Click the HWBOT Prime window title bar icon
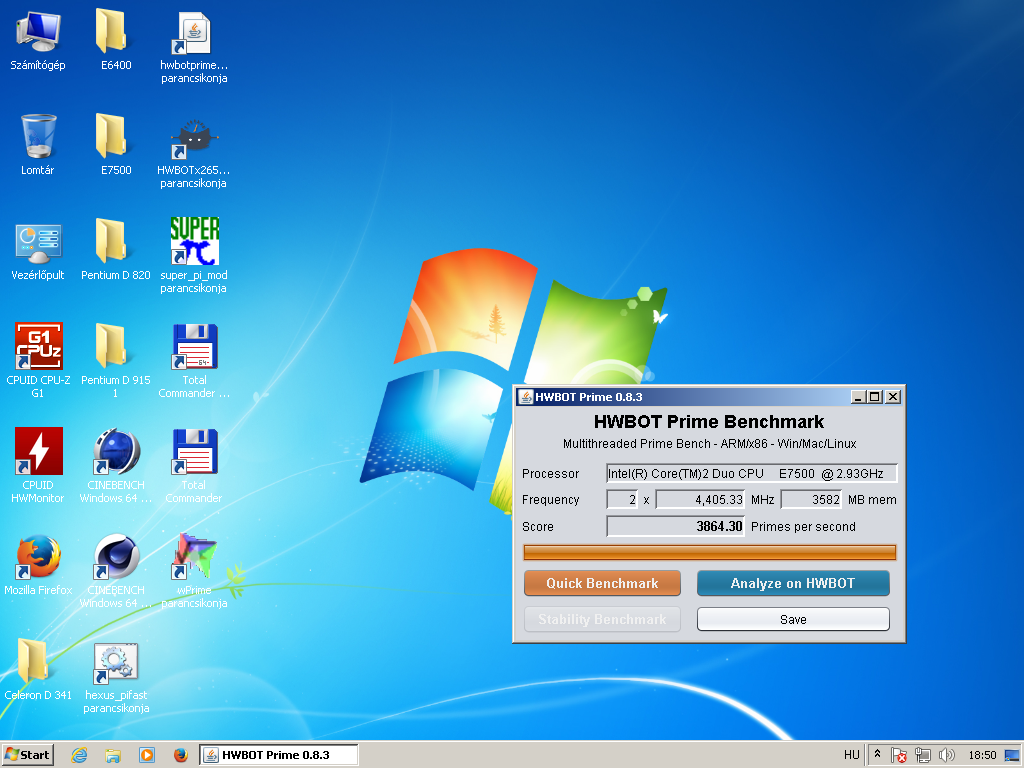This screenshot has height=768, width=1024. click(x=526, y=396)
